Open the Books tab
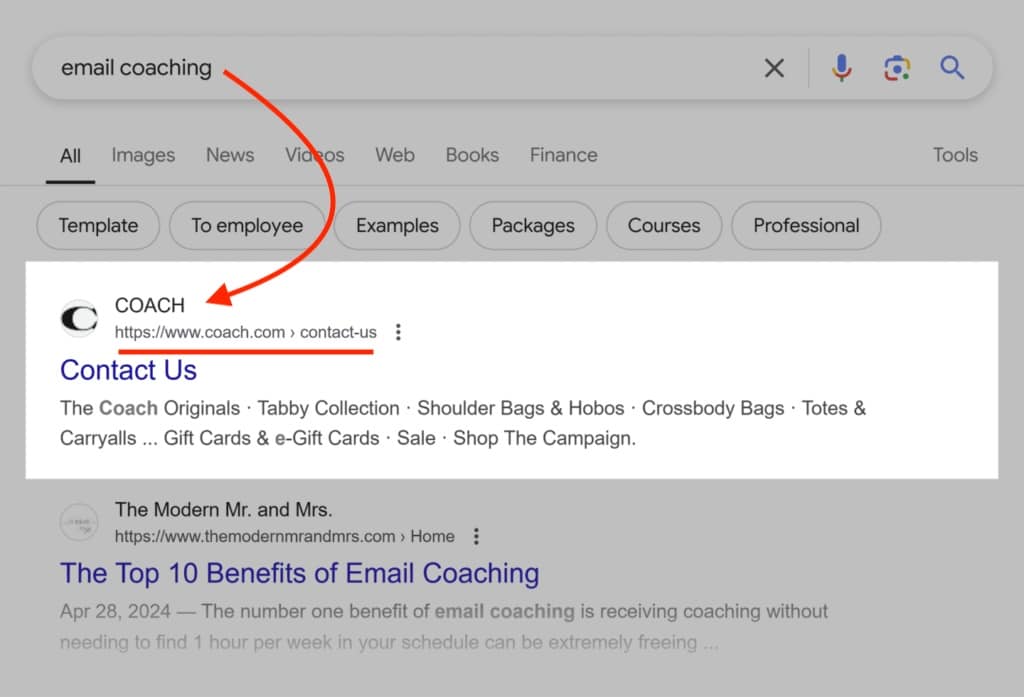The height and width of the screenshot is (697, 1024). click(x=472, y=155)
